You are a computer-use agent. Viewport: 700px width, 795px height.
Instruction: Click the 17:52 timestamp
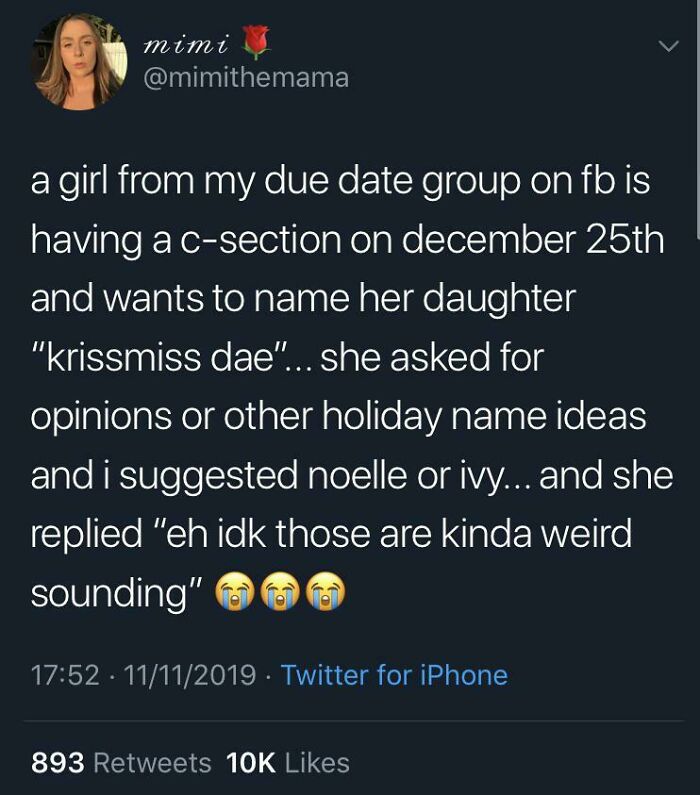coord(65,676)
